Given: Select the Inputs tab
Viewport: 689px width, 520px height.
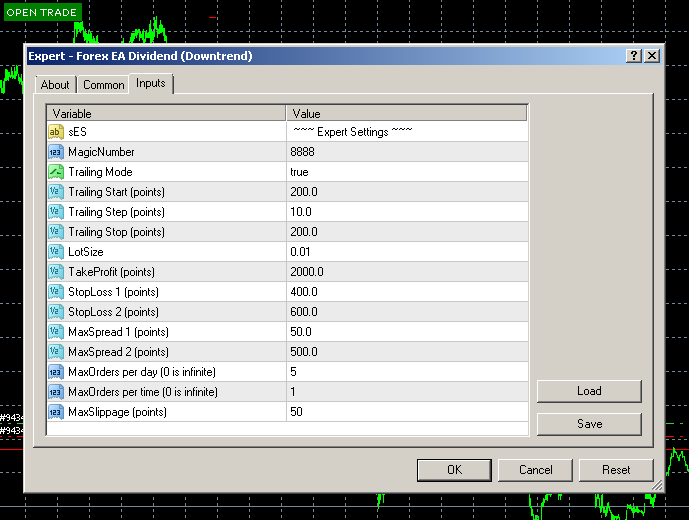Looking at the screenshot, I should click(151, 84).
